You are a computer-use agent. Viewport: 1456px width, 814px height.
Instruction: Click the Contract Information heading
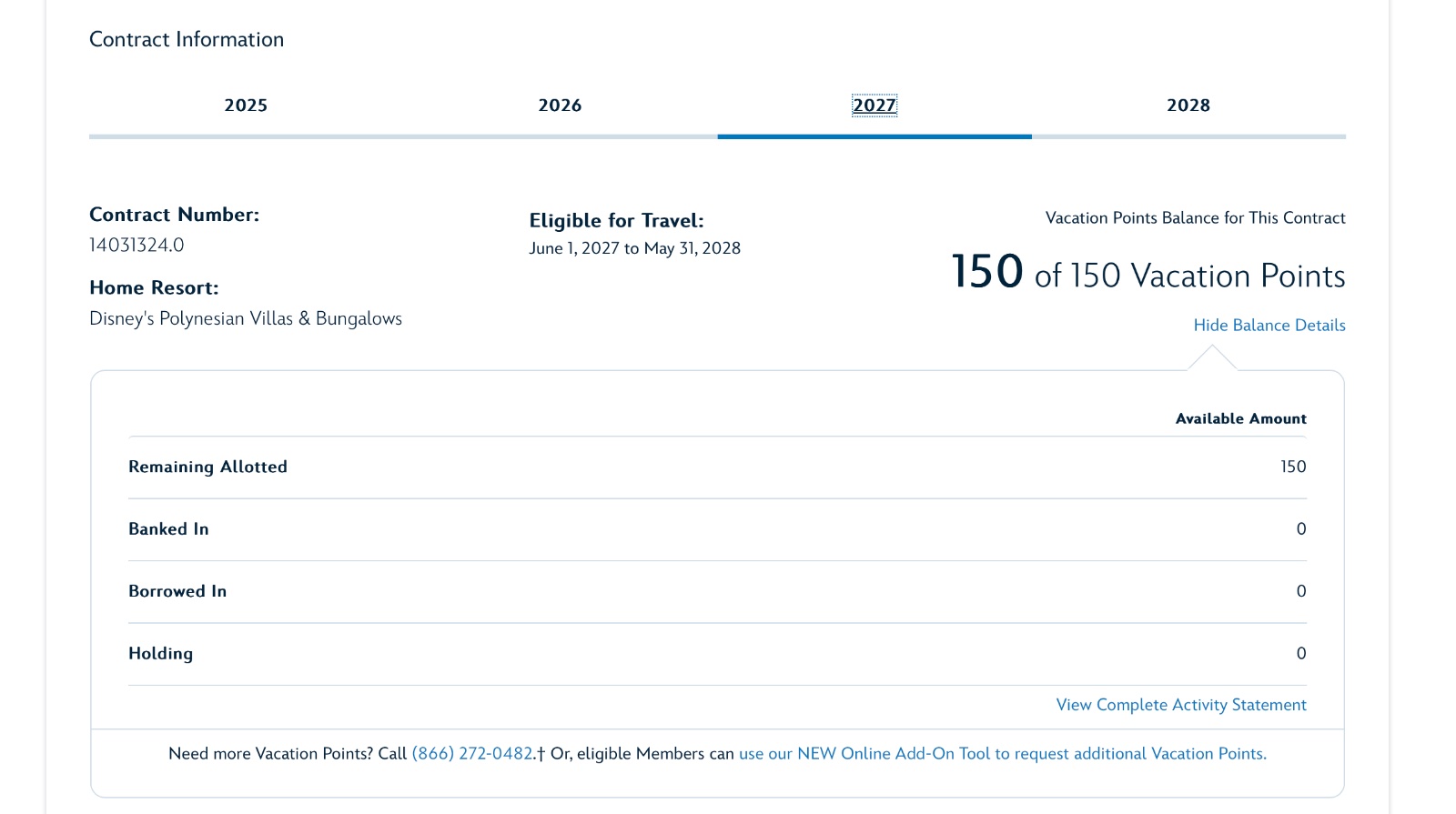point(187,40)
